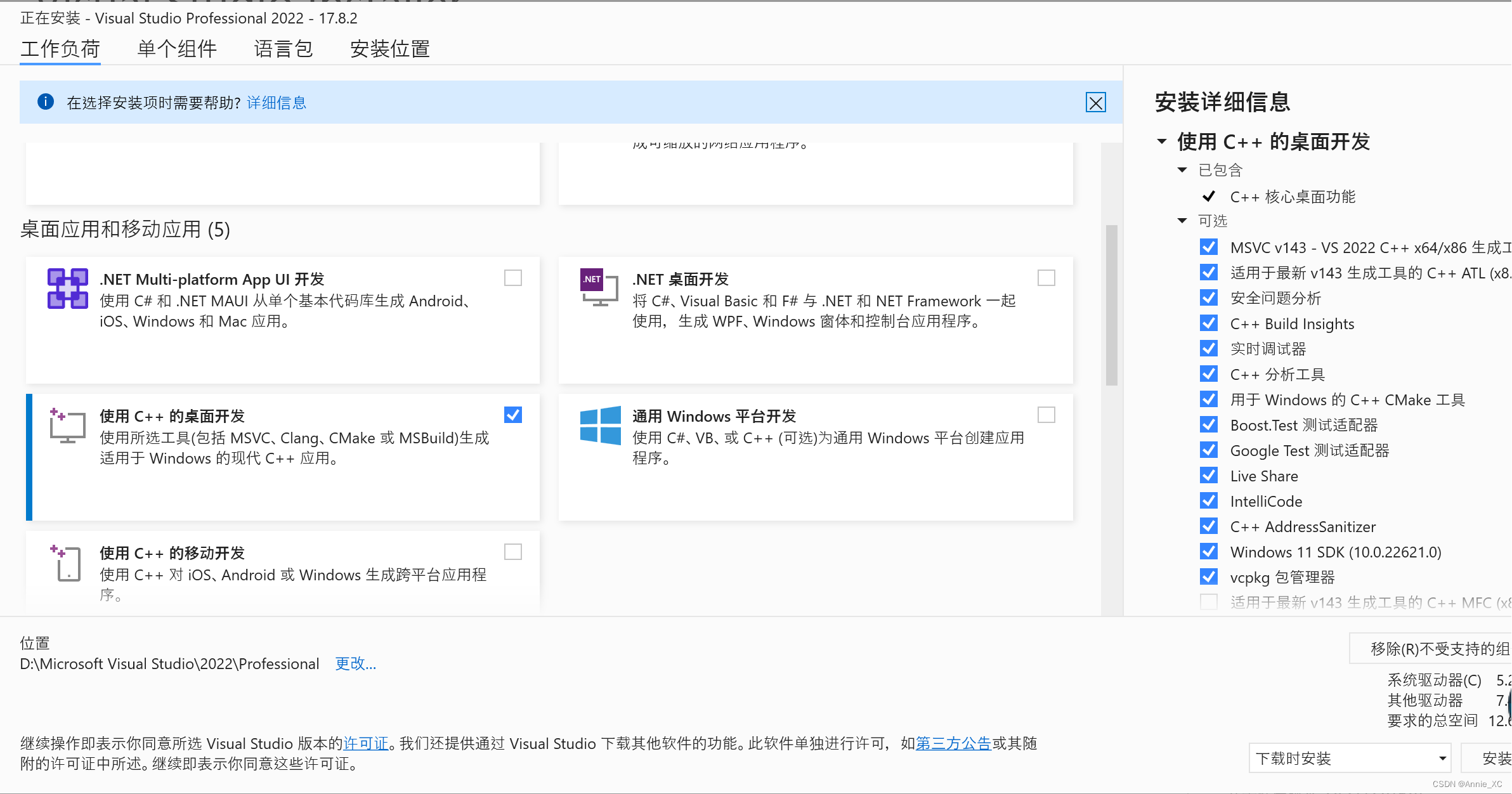The width and height of the screenshot is (1512, 794).
Task: Collapse the 可选 components list
Action: (x=1182, y=220)
